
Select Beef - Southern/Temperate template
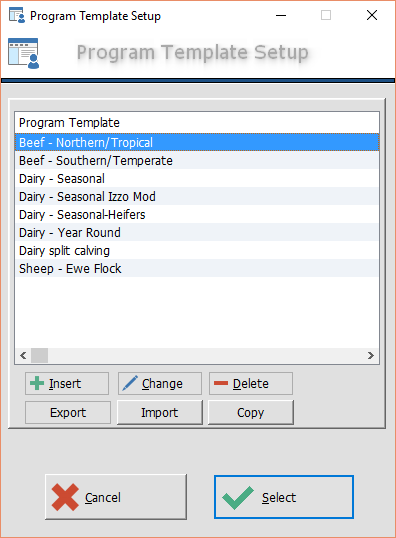point(197,161)
